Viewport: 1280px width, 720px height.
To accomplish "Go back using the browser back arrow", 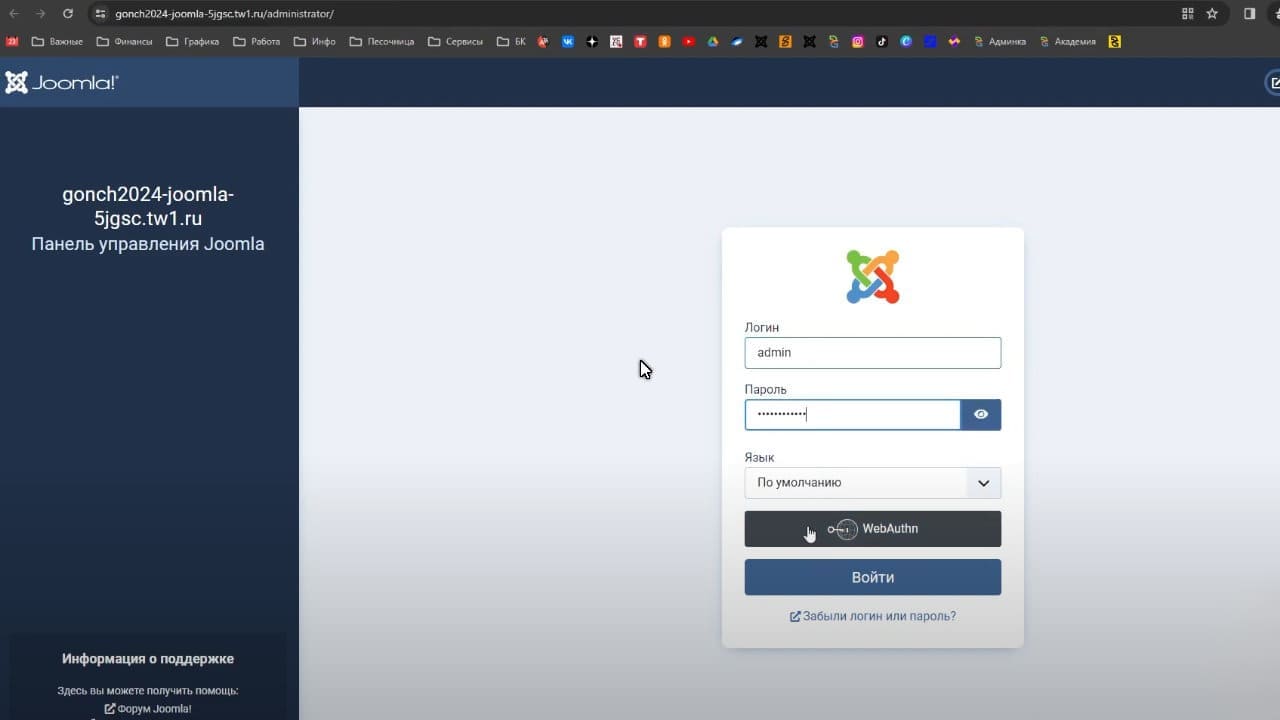I will coord(14,14).
